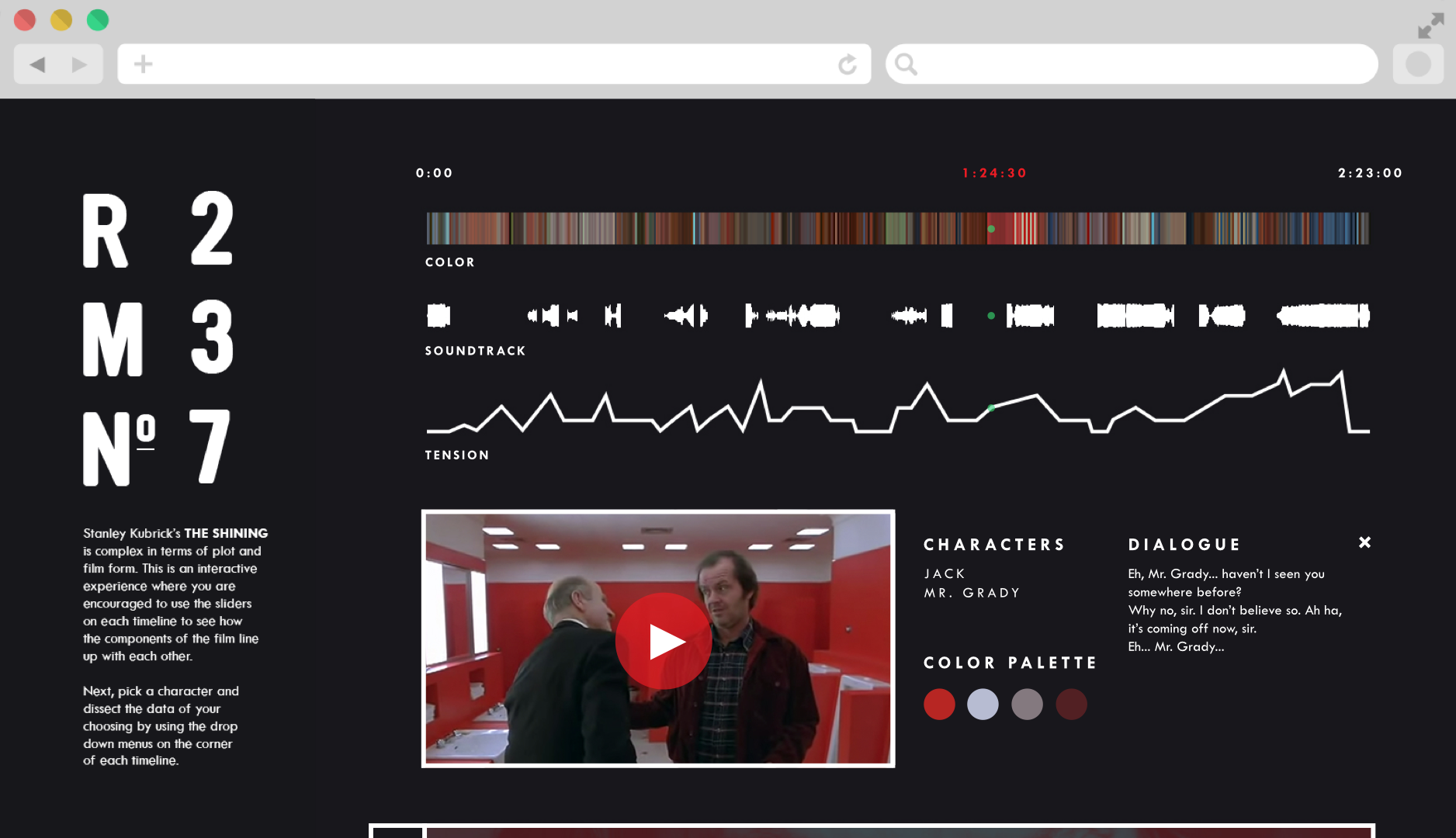Screen dimensions: 1456x838
Task: Click the green marker on soundtrack timeline
Action: pos(991,316)
